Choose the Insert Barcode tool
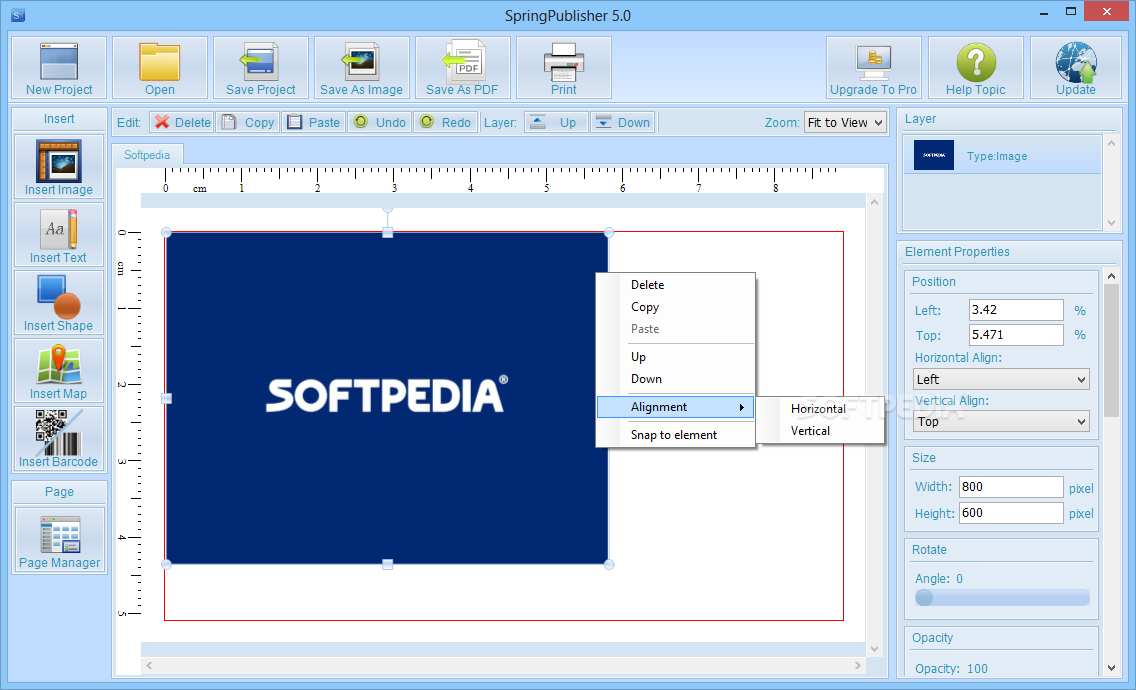 pyautogui.click(x=59, y=438)
